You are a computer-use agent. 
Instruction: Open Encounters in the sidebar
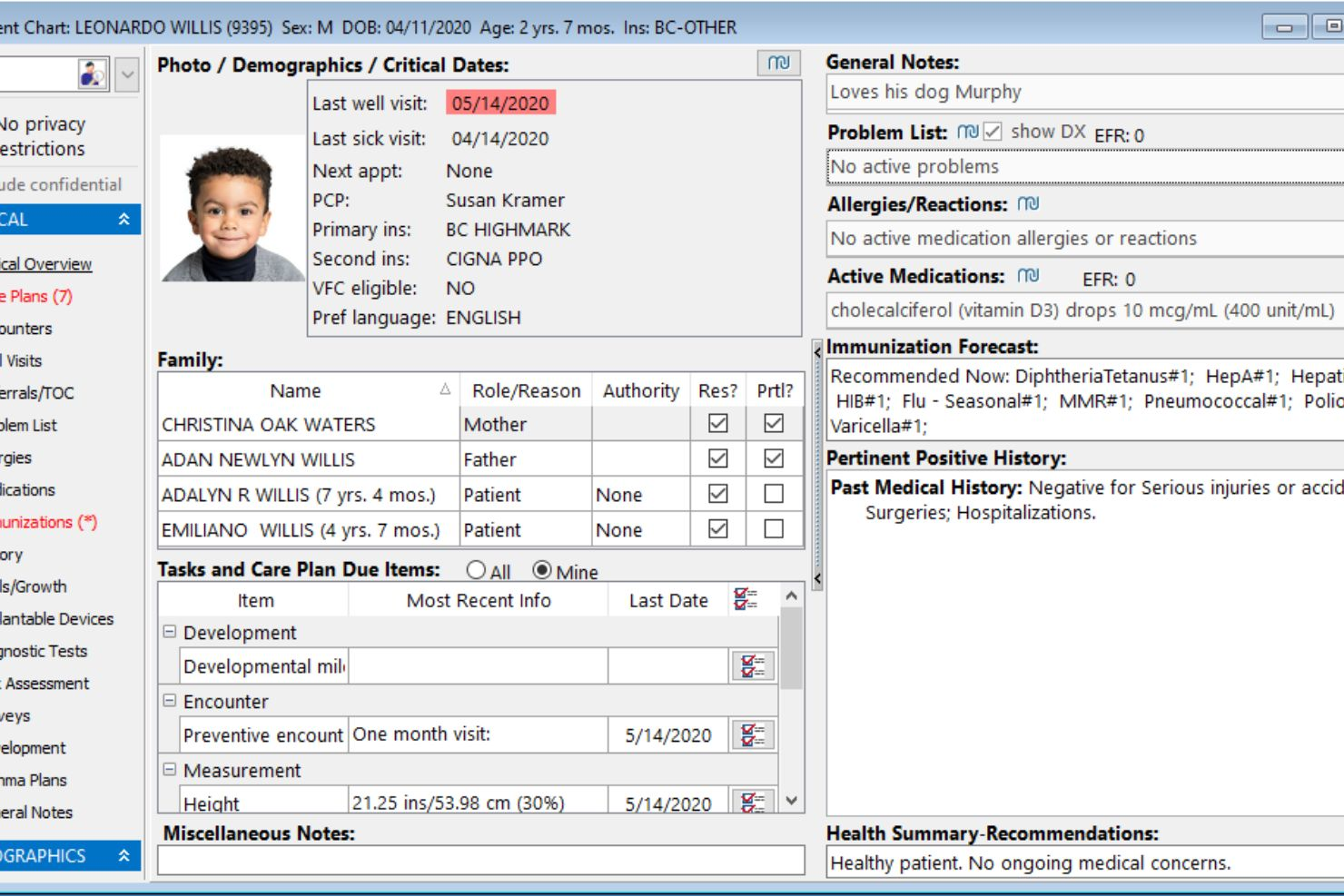coord(26,329)
